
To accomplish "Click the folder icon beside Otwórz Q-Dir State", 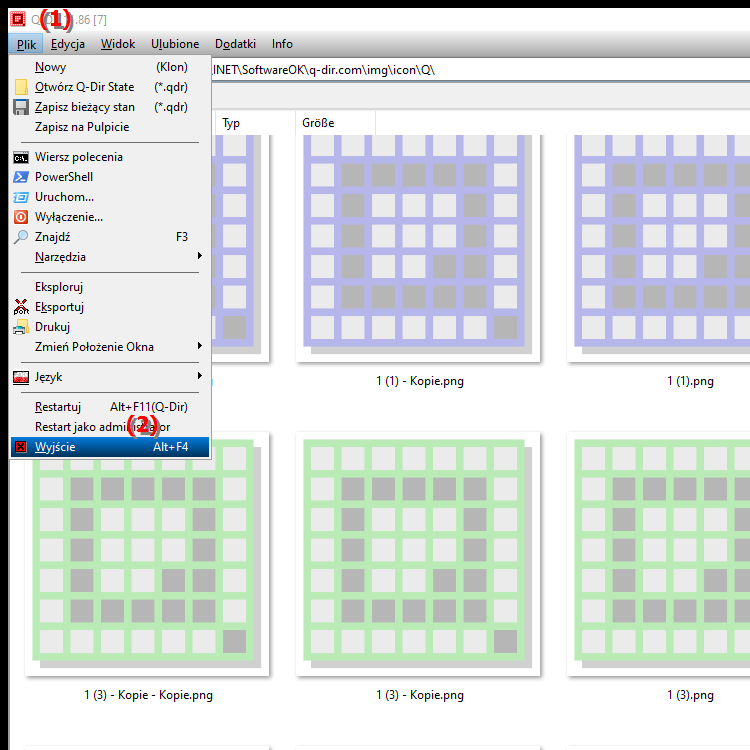I will tap(21, 87).
